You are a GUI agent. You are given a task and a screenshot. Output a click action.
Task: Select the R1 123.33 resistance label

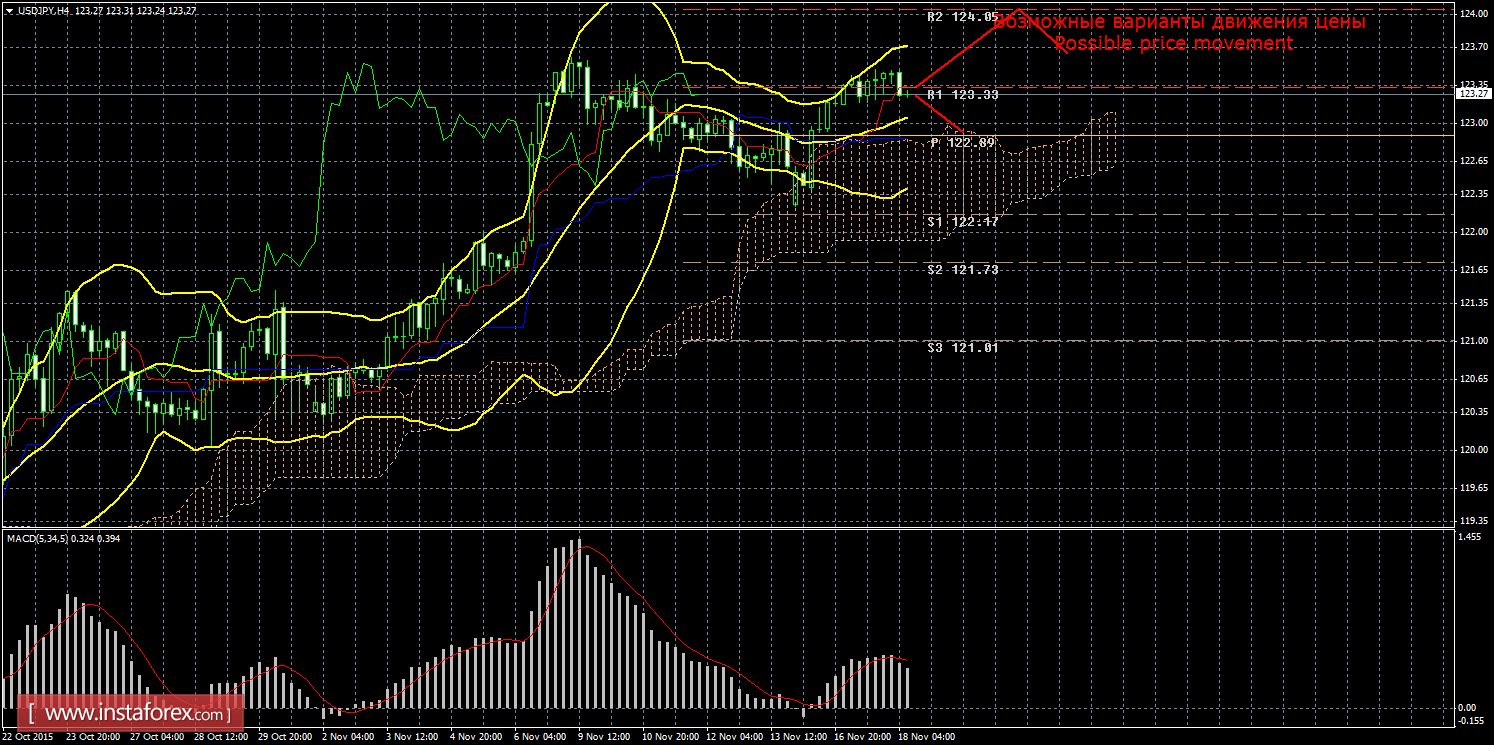tap(962, 94)
